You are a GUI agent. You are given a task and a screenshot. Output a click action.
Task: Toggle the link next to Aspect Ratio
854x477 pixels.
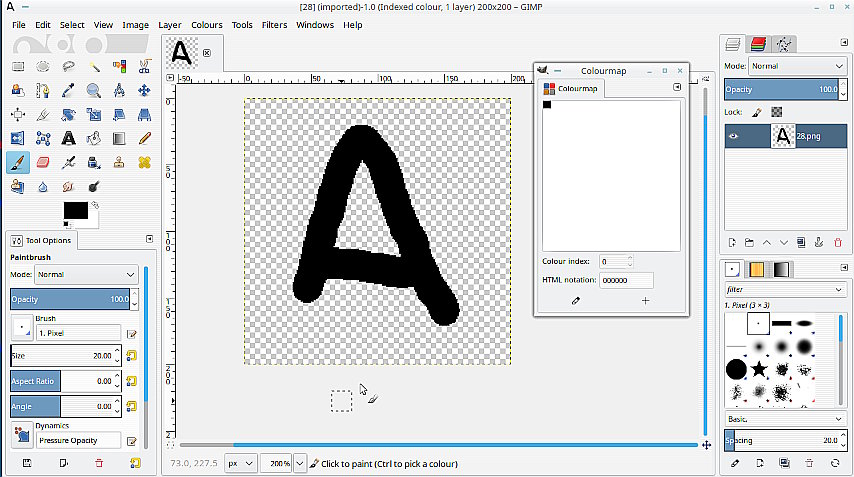tap(131, 381)
